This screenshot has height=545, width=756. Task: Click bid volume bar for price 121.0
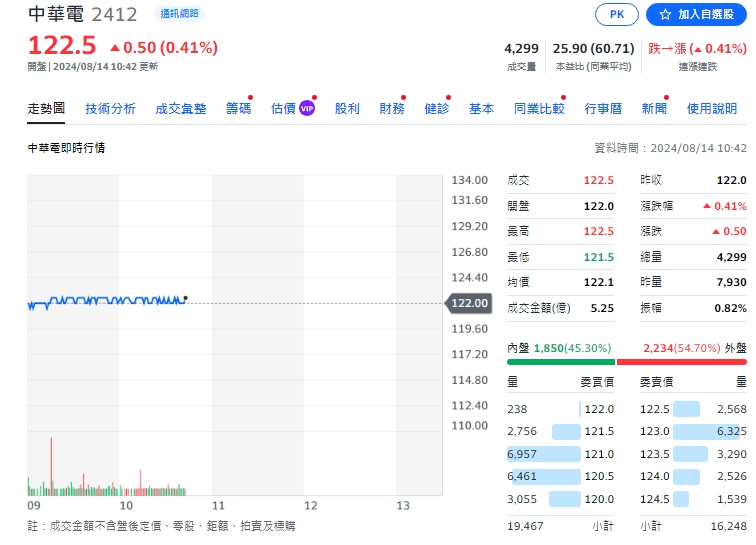click(544, 454)
